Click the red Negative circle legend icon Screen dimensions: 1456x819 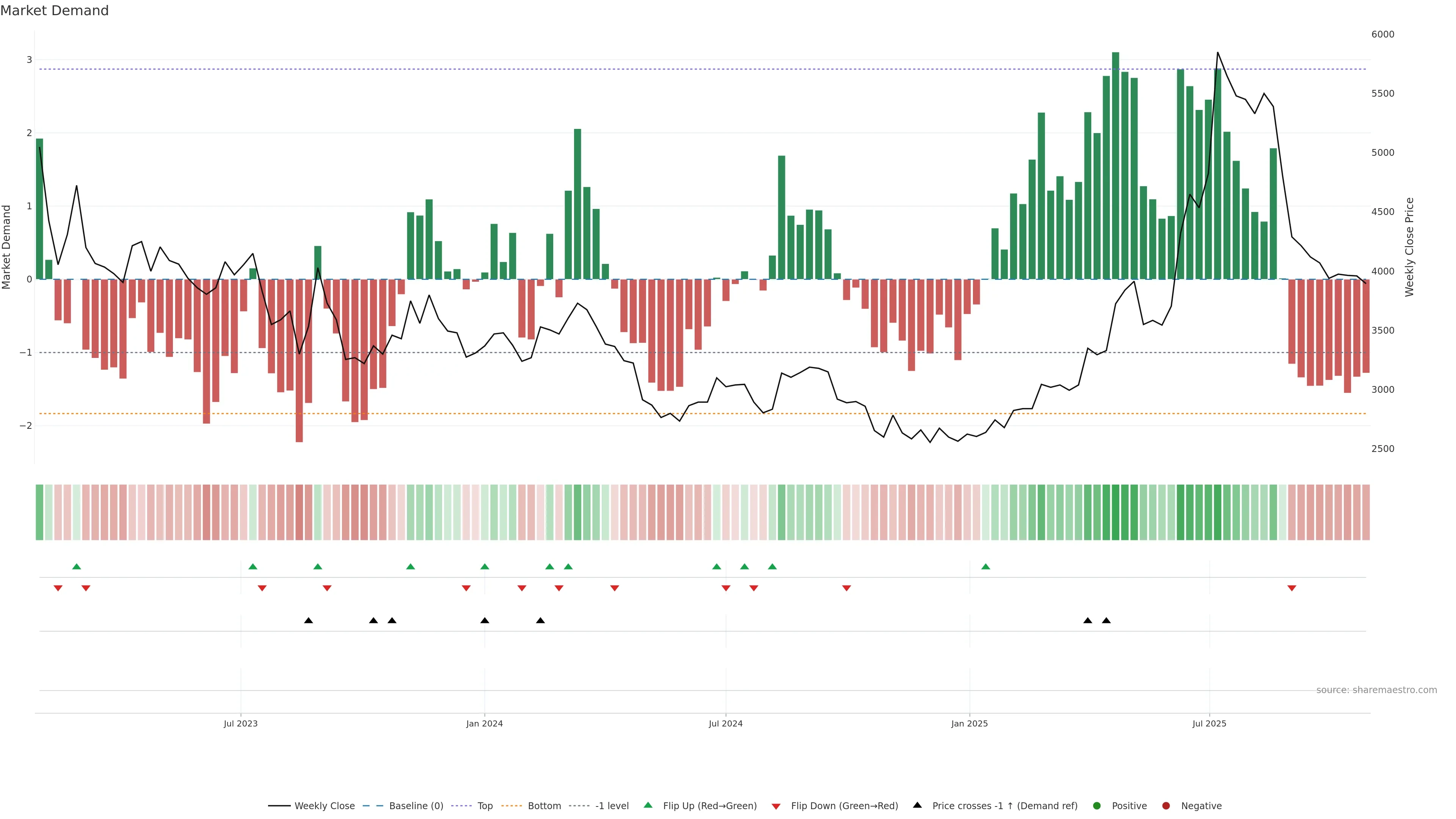[x=1166, y=805]
